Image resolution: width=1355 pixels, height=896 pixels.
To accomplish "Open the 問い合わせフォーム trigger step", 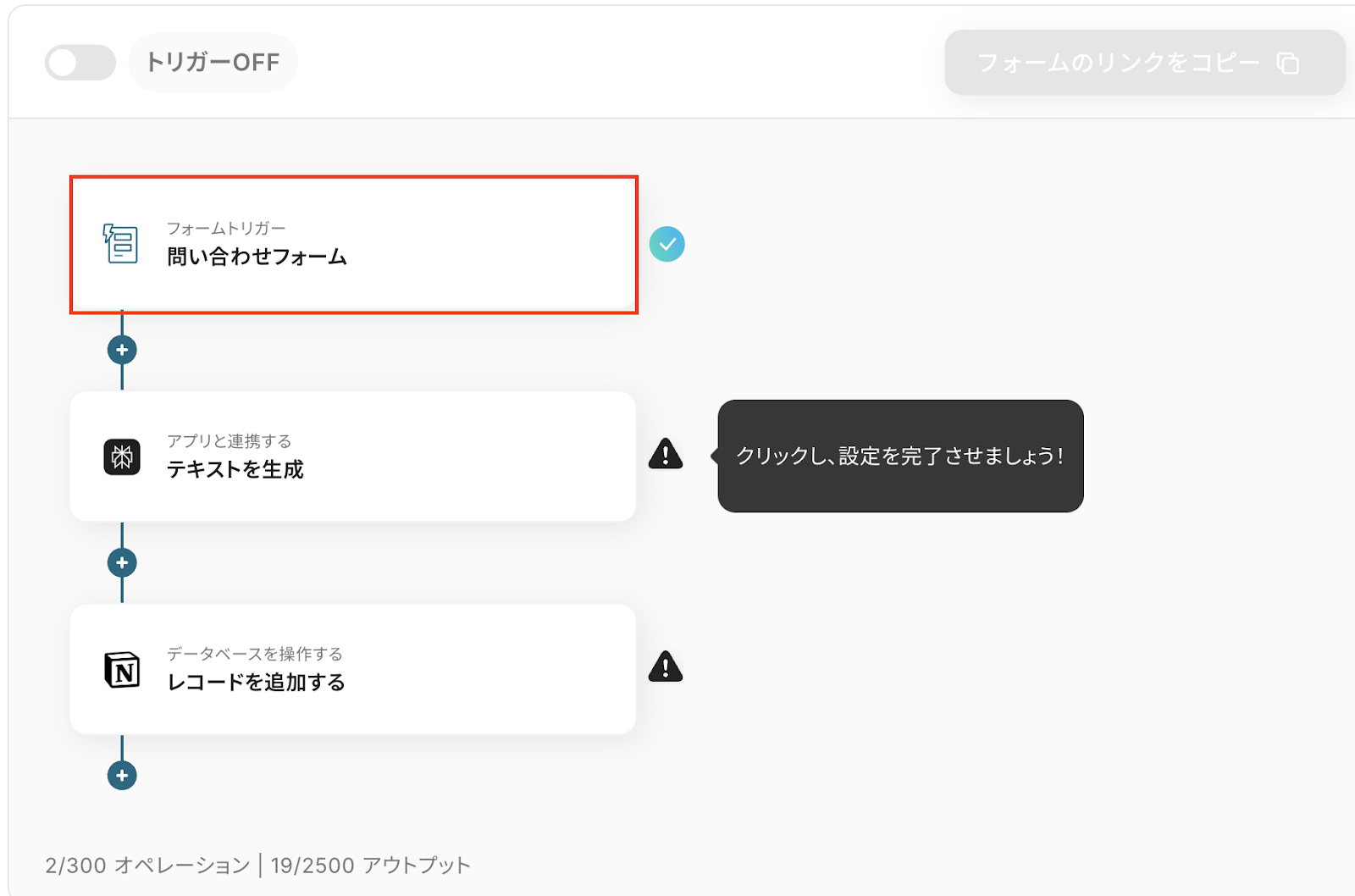I will [x=353, y=245].
